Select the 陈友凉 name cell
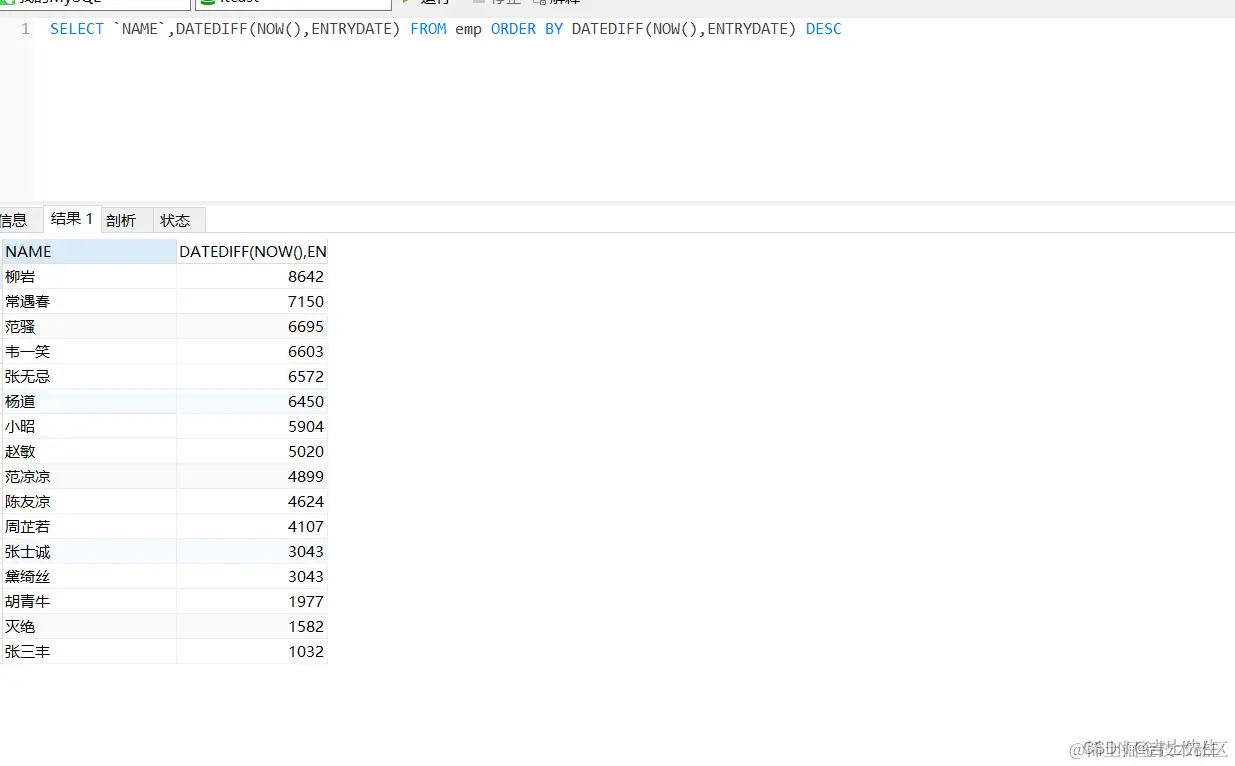Viewport: 1235px width, 766px height. [89, 502]
